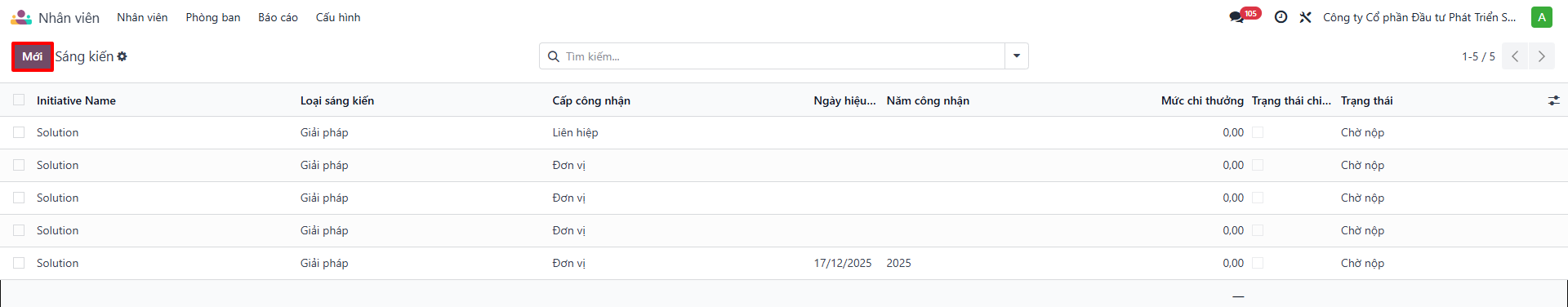Click the Nhân viên app title
The height and width of the screenshot is (307, 1568).
pos(69,17)
